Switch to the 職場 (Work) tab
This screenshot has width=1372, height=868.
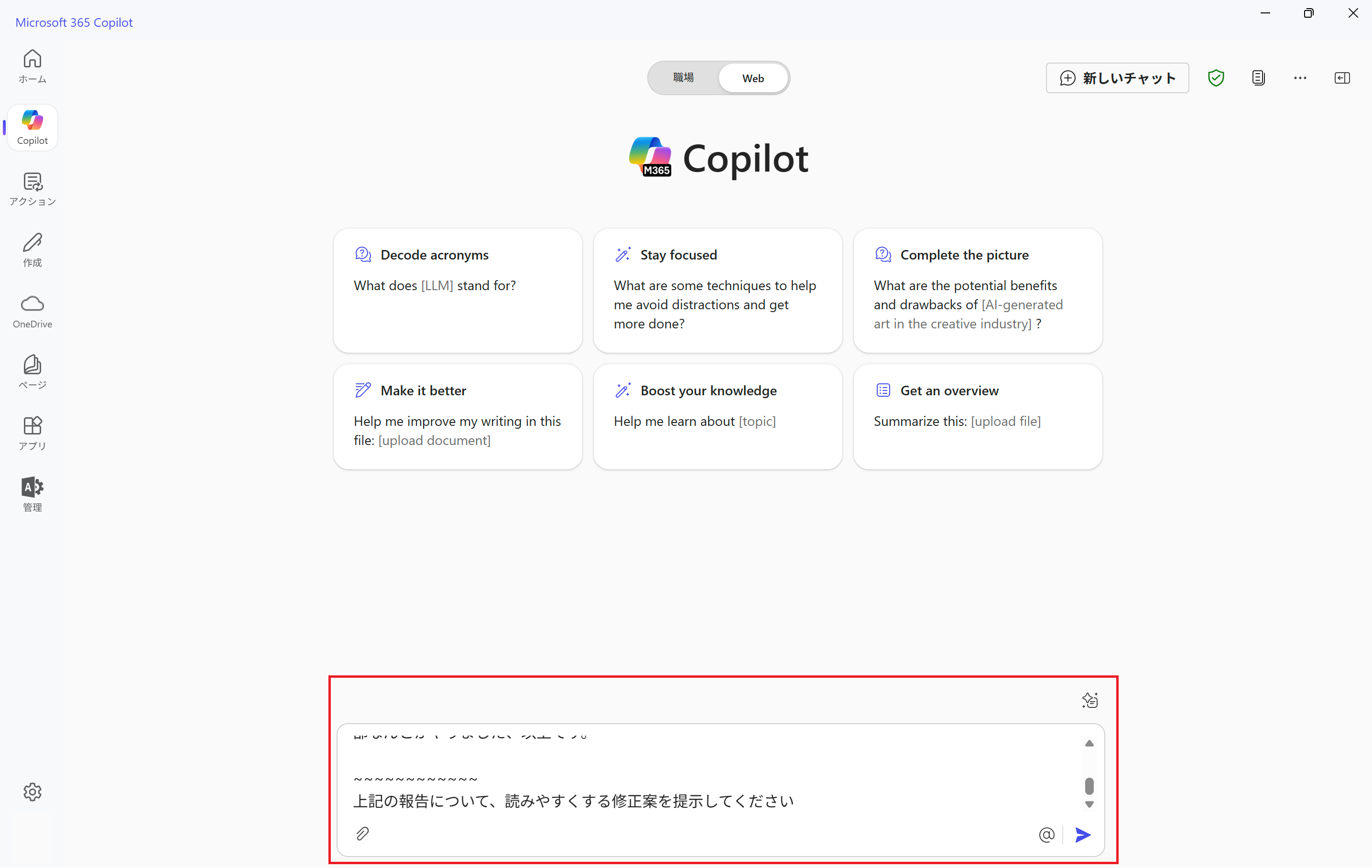pos(683,77)
